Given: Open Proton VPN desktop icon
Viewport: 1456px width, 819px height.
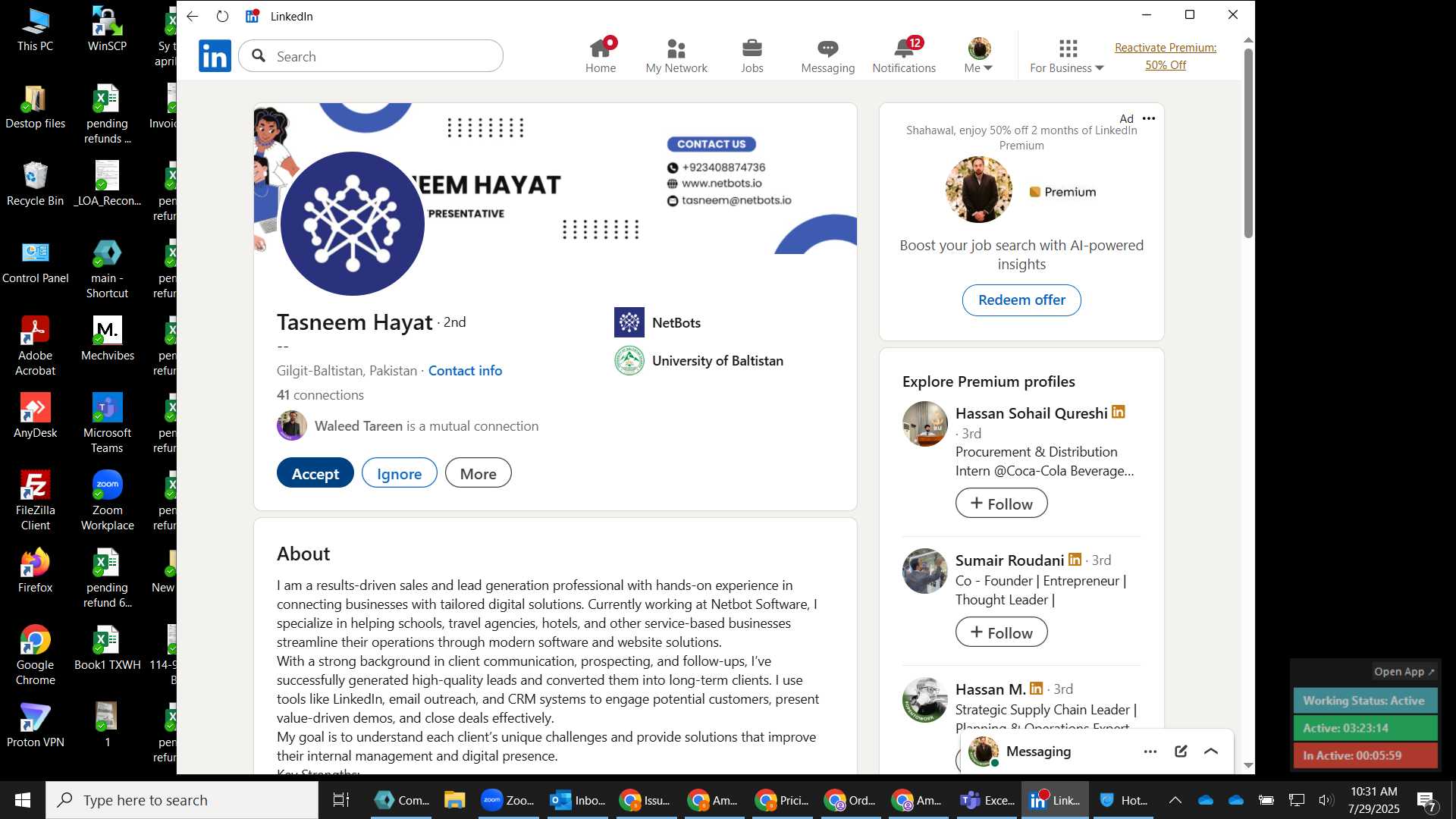Looking at the screenshot, I should (35, 725).
